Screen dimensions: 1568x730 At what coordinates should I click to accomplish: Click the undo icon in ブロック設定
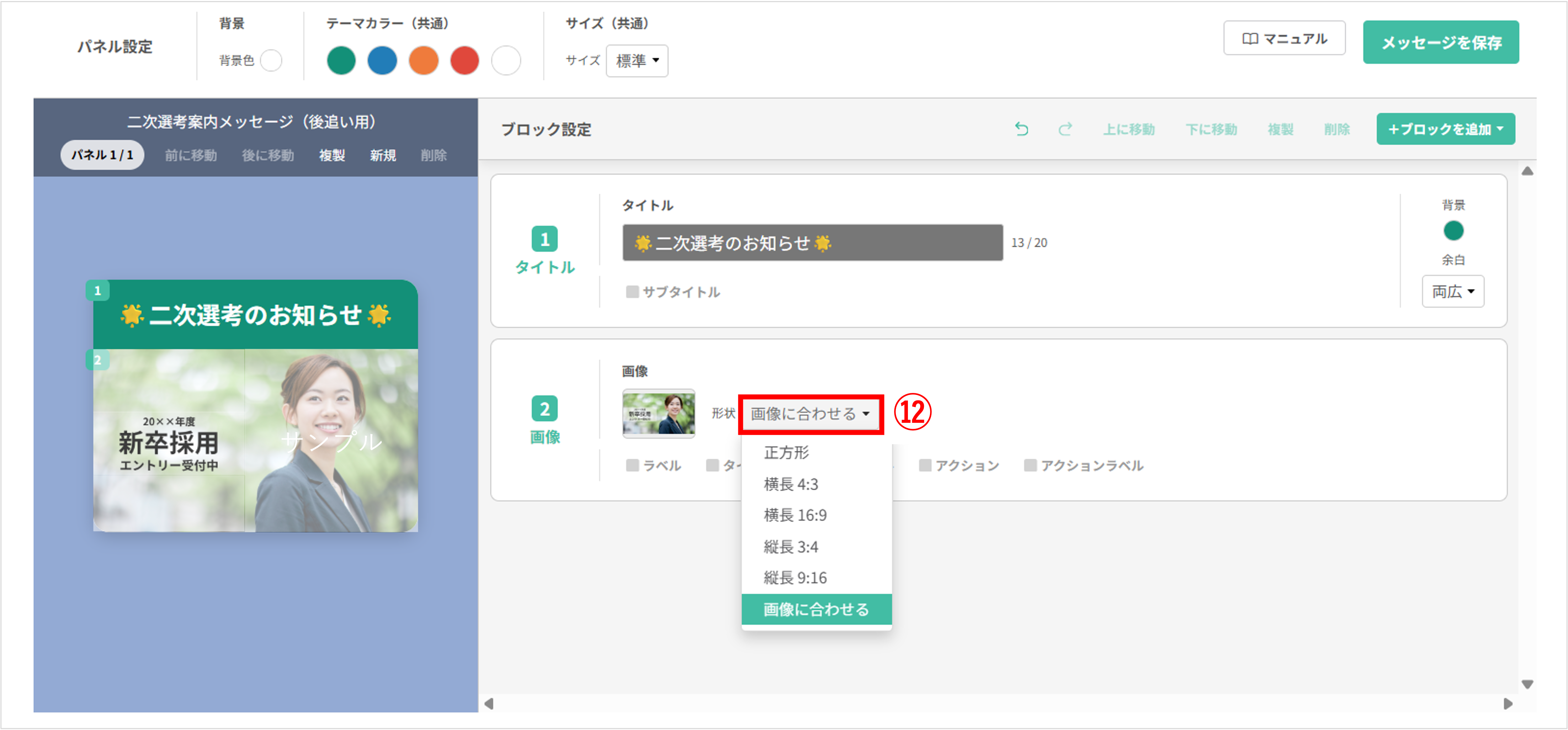point(1022,128)
